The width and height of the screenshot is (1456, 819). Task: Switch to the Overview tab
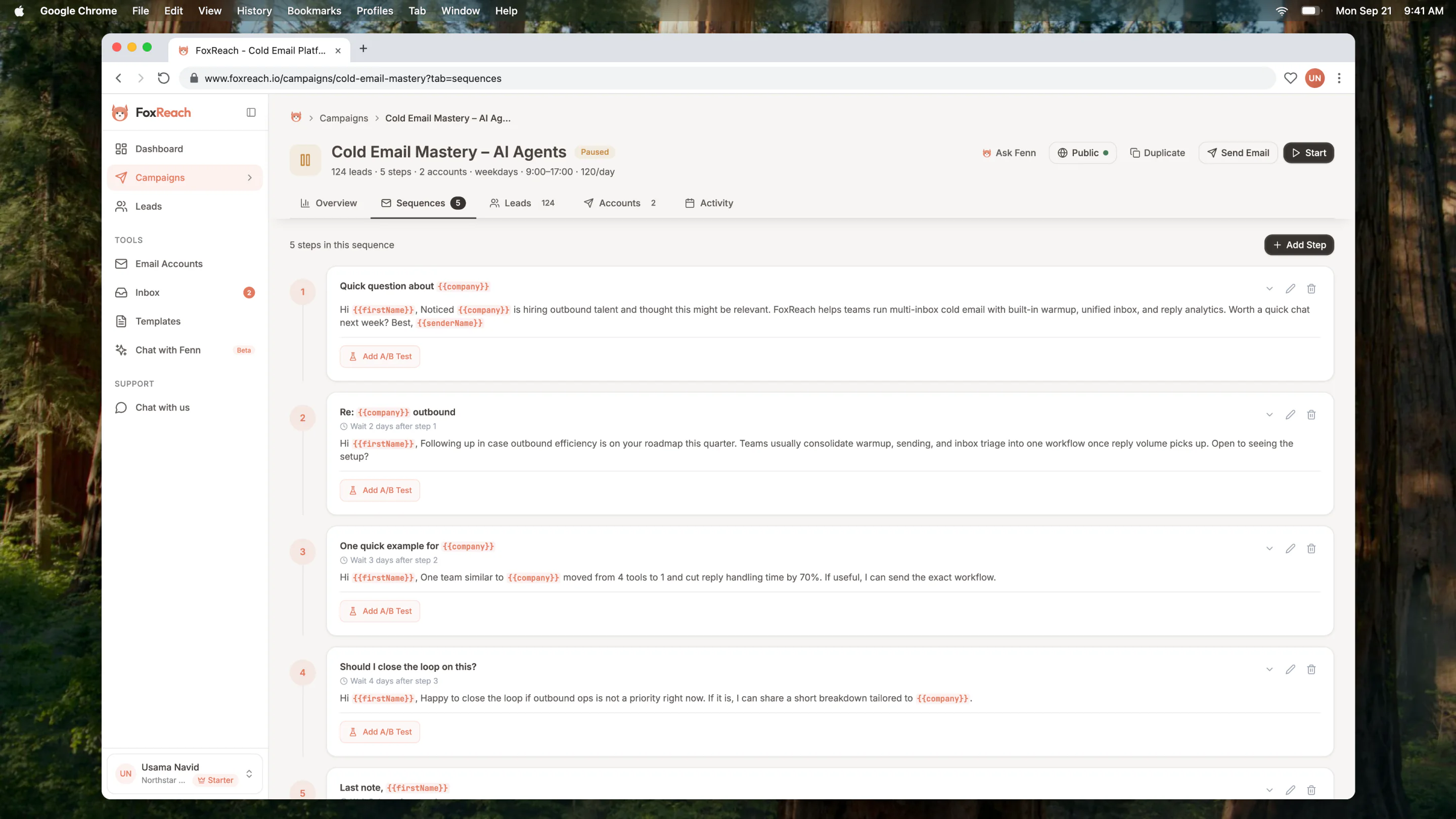(x=329, y=203)
